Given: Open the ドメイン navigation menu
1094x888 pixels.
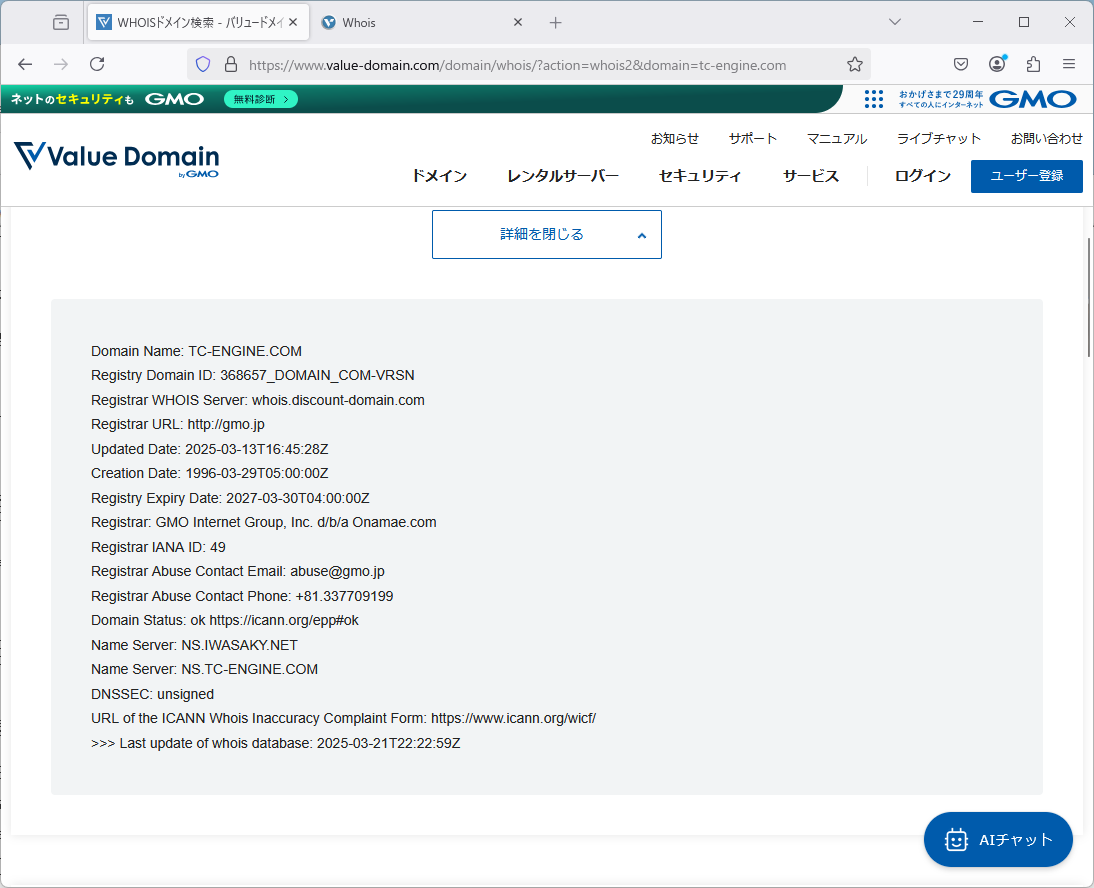Looking at the screenshot, I should [x=439, y=176].
